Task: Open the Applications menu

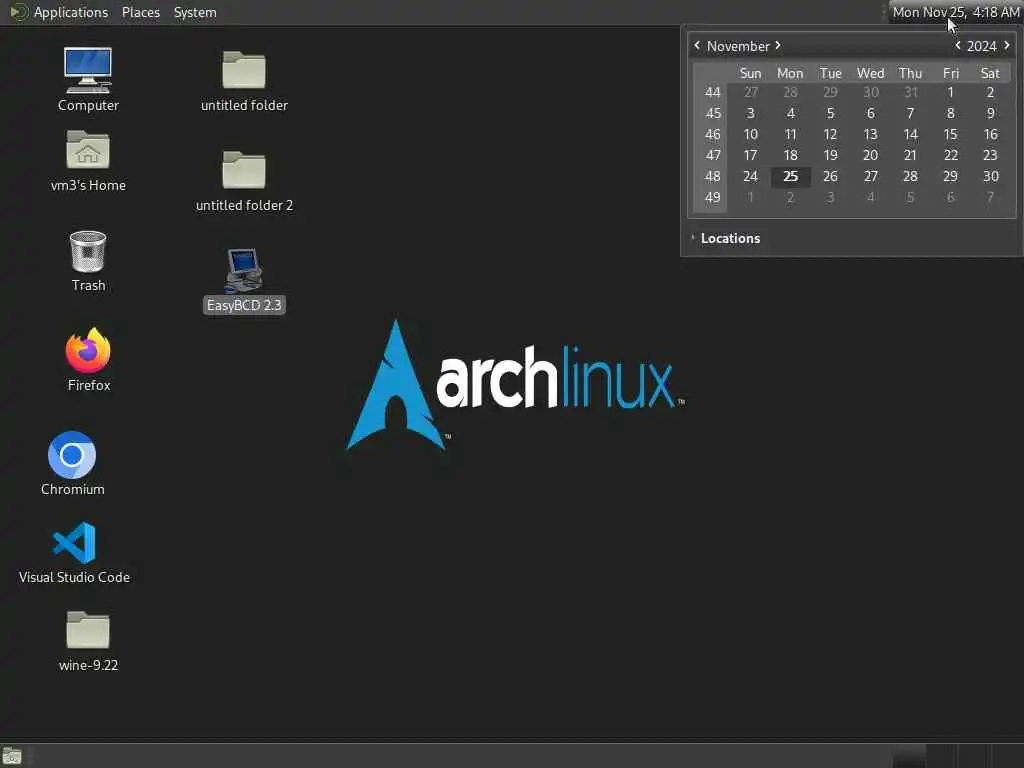Action: pos(71,12)
